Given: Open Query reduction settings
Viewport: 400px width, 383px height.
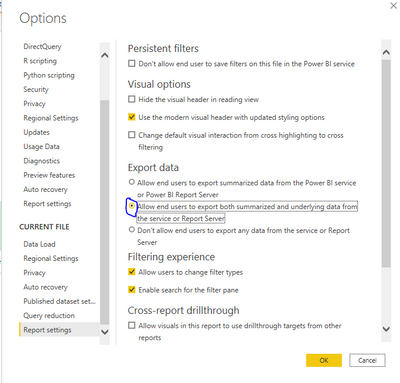Looking at the screenshot, I should 49,316.
